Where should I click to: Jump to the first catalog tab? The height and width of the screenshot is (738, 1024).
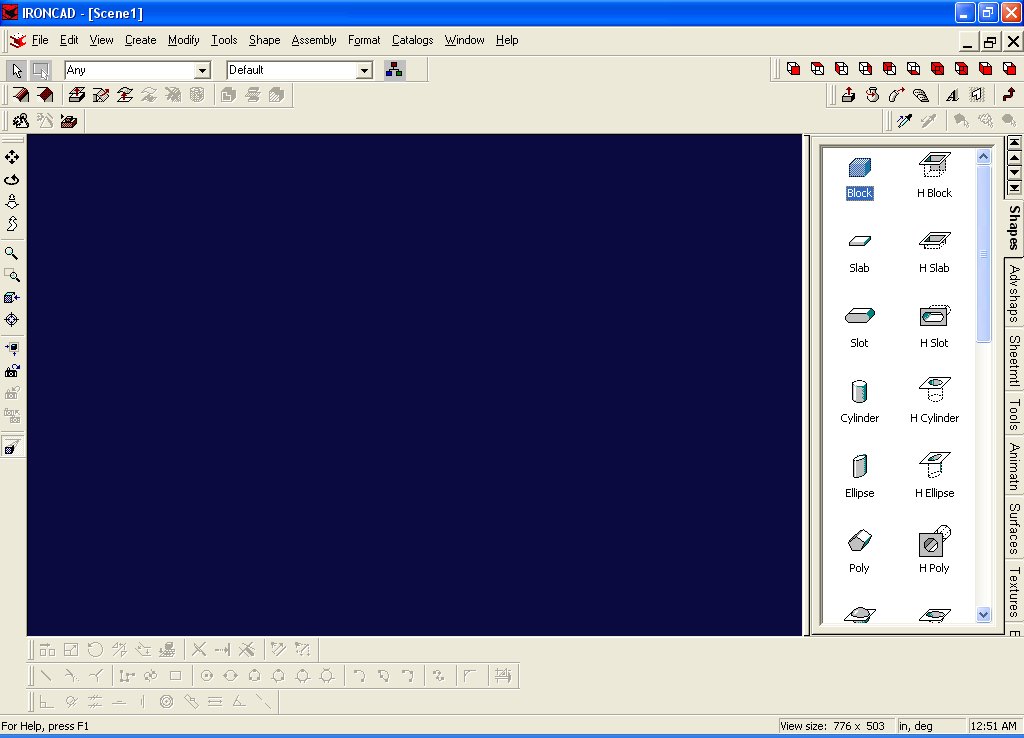1014,142
